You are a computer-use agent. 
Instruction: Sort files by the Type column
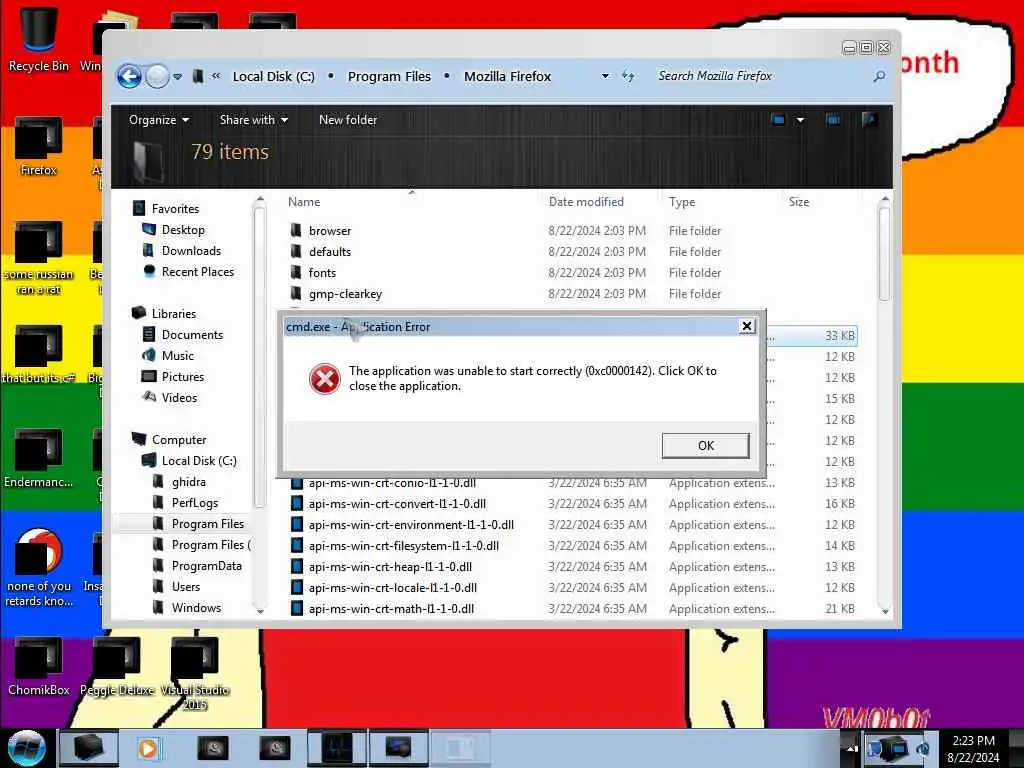(682, 202)
